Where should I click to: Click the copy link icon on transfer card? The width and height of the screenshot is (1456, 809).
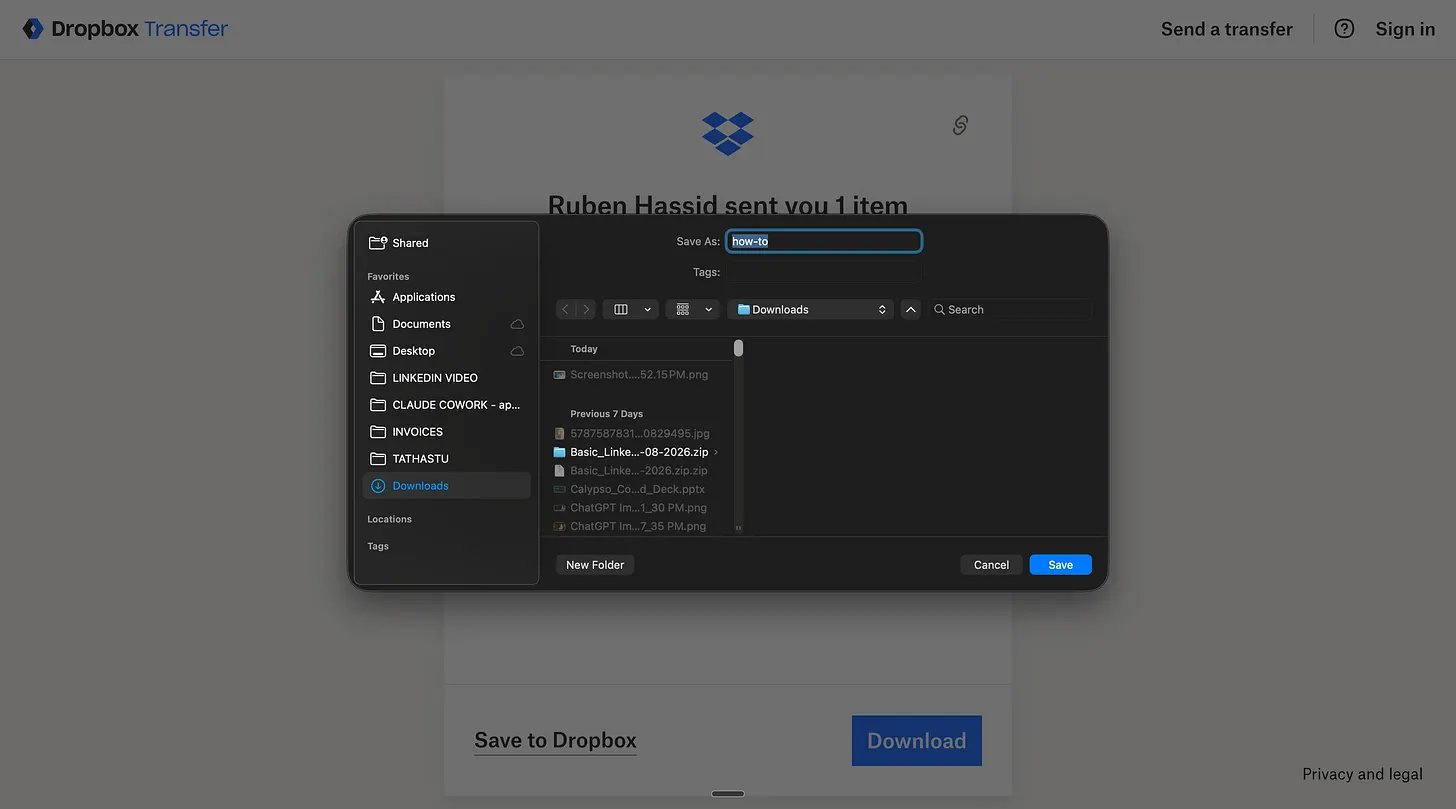coord(960,125)
